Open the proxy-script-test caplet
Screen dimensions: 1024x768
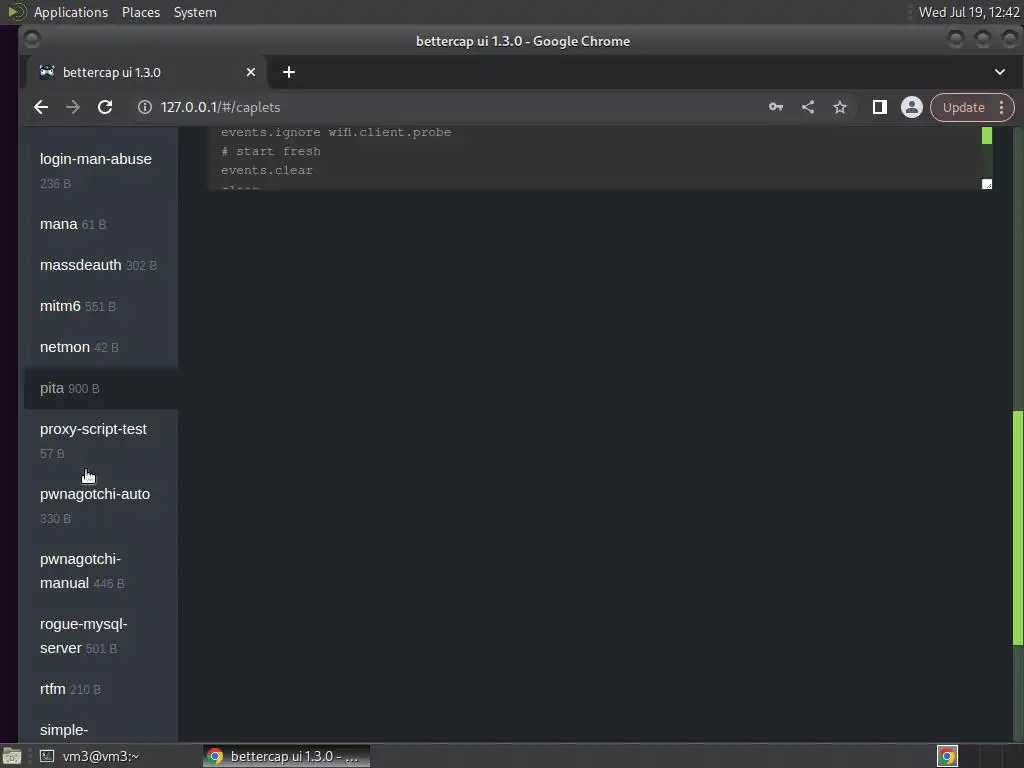pyautogui.click(x=101, y=441)
